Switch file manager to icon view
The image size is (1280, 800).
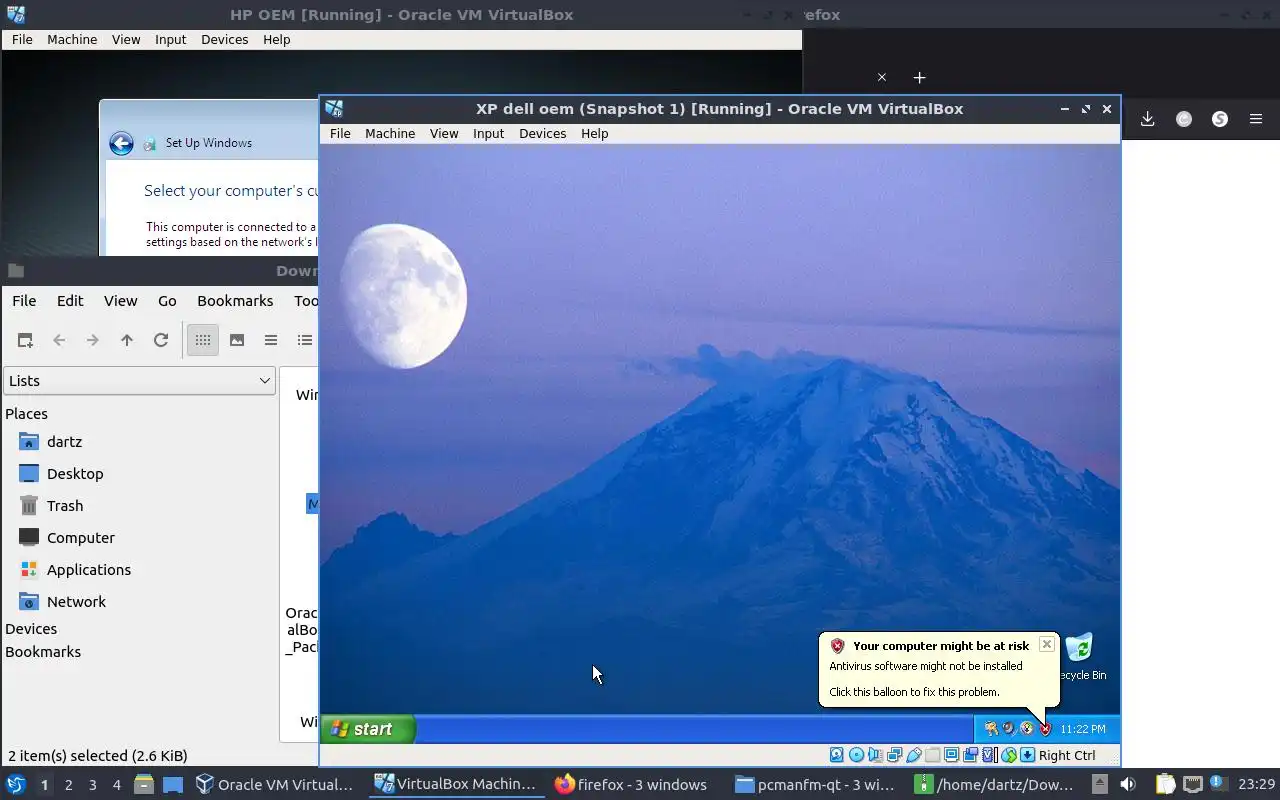point(203,340)
